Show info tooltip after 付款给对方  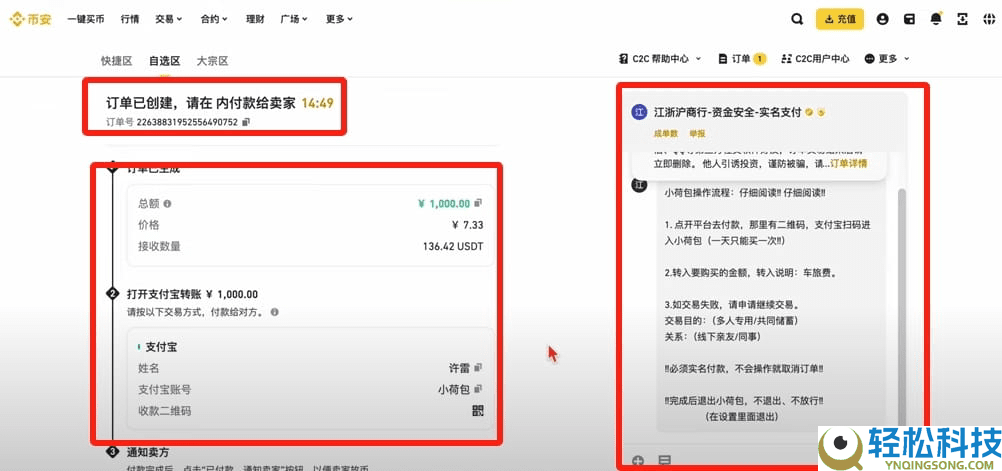(274, 313)
